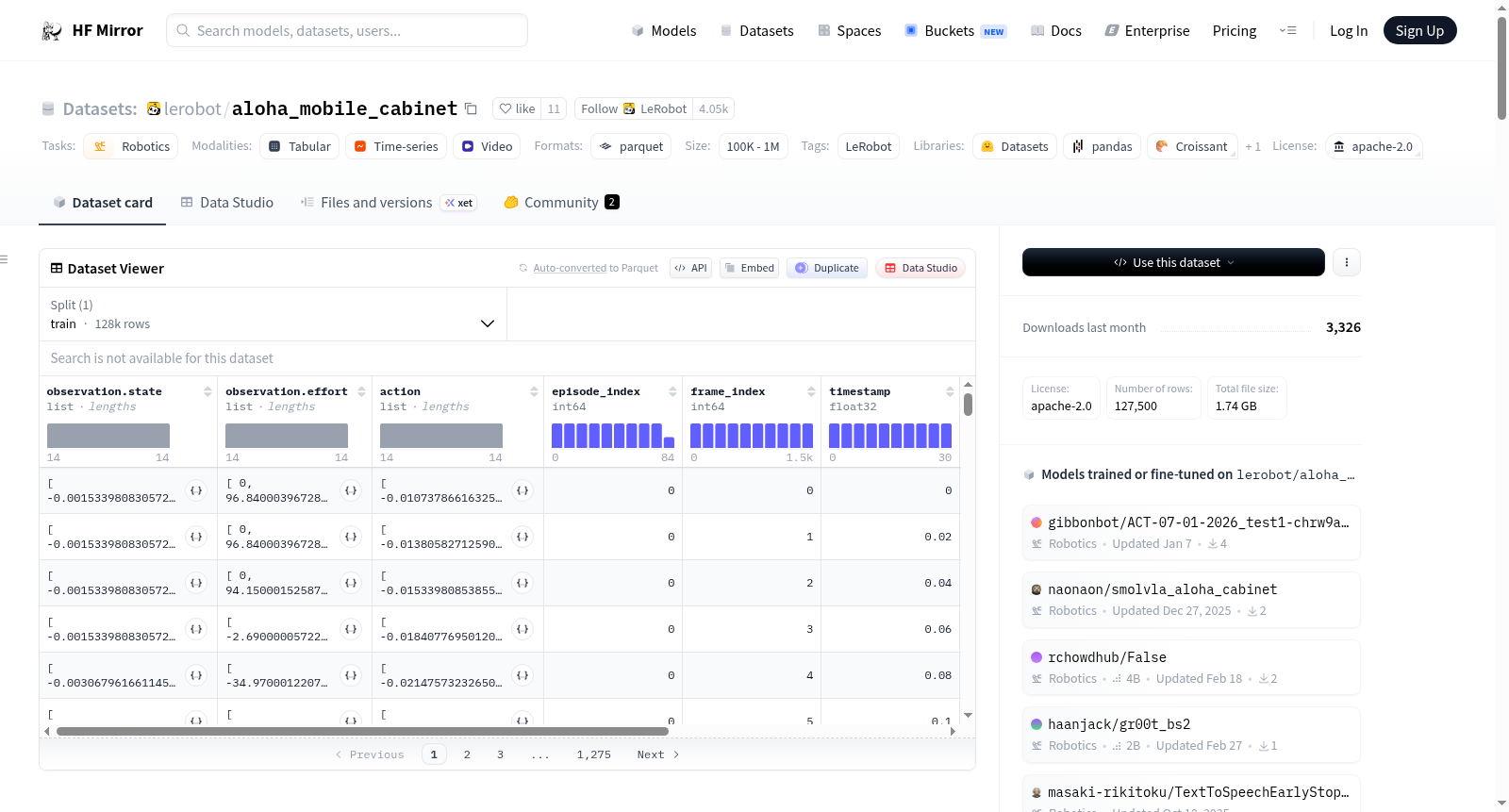This screenshot has width=1509, height=812.
Task: Open Enterprise in the top navigation
Action: tap(1148, 31)
